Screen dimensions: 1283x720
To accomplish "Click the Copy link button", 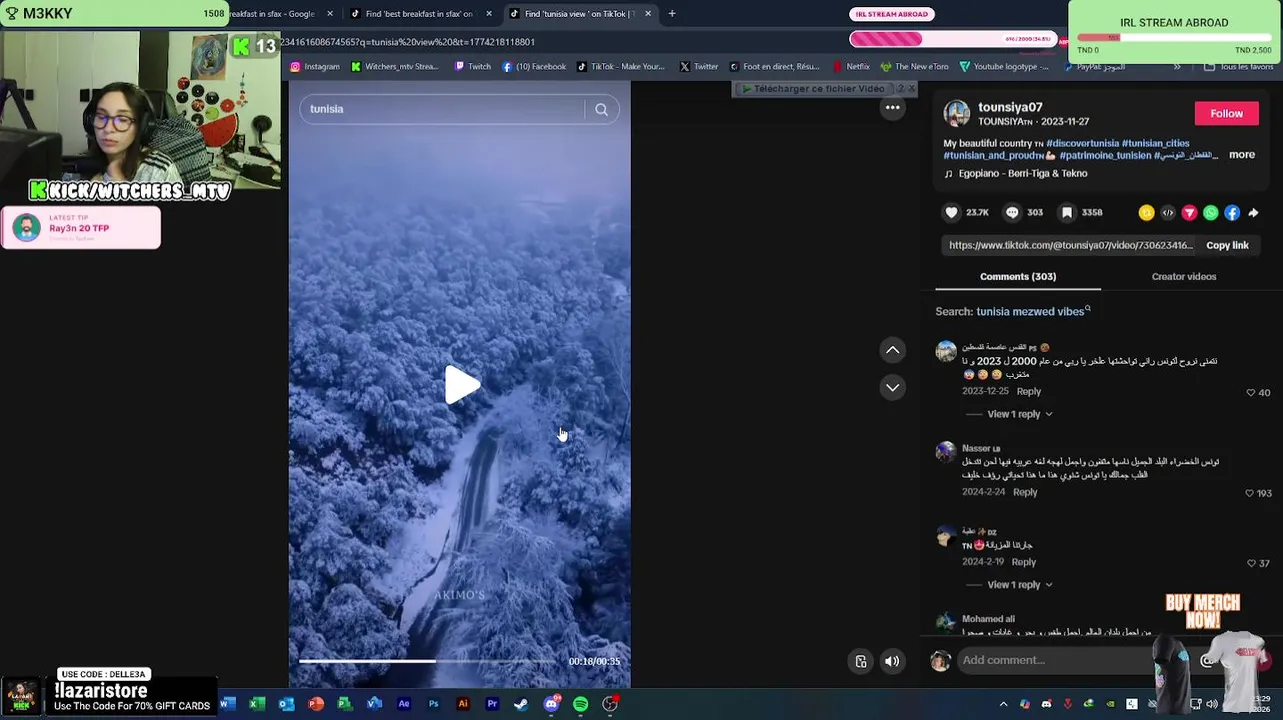I will coord(1227,245).
